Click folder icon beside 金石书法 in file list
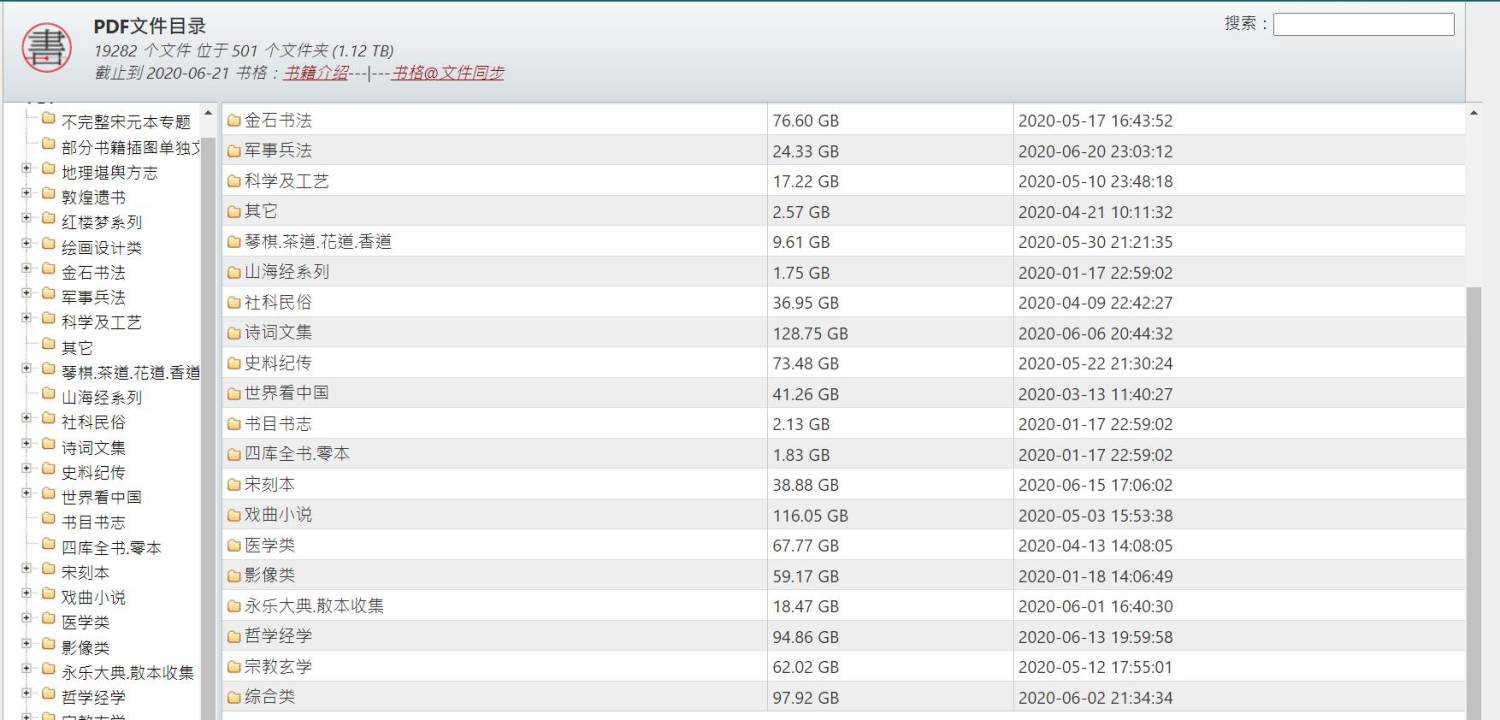 tap(234, 121)
